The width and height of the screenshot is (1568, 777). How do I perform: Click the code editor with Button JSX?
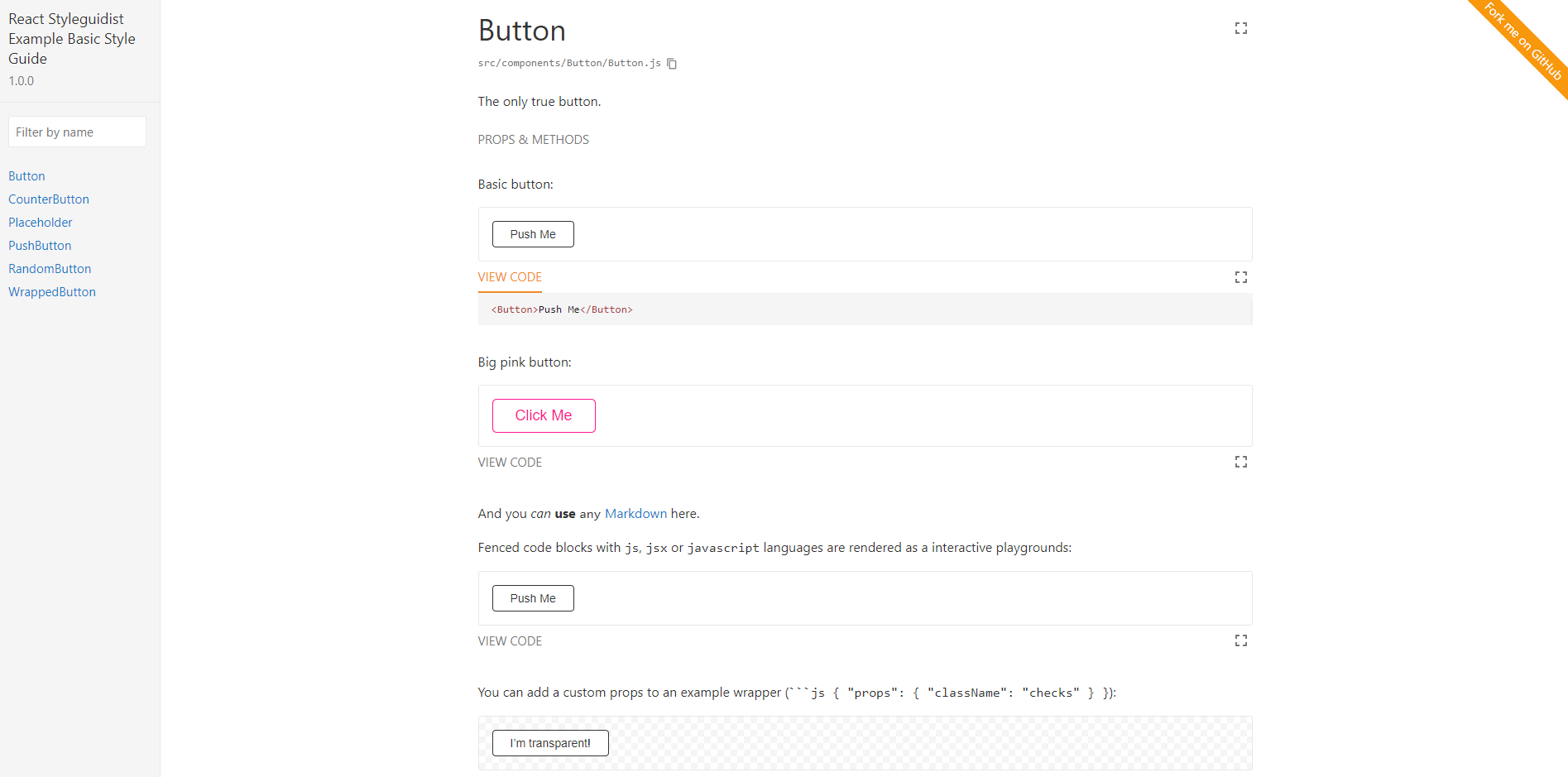coord(865,309)
